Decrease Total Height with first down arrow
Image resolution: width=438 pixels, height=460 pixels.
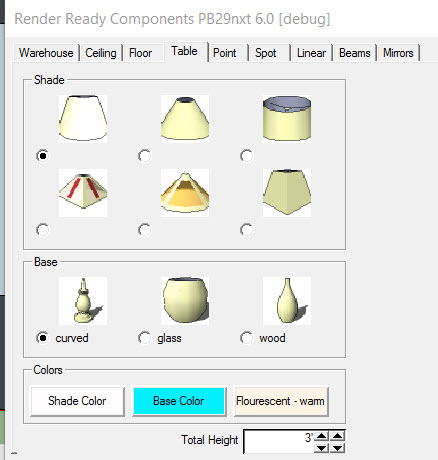[322, 448]
